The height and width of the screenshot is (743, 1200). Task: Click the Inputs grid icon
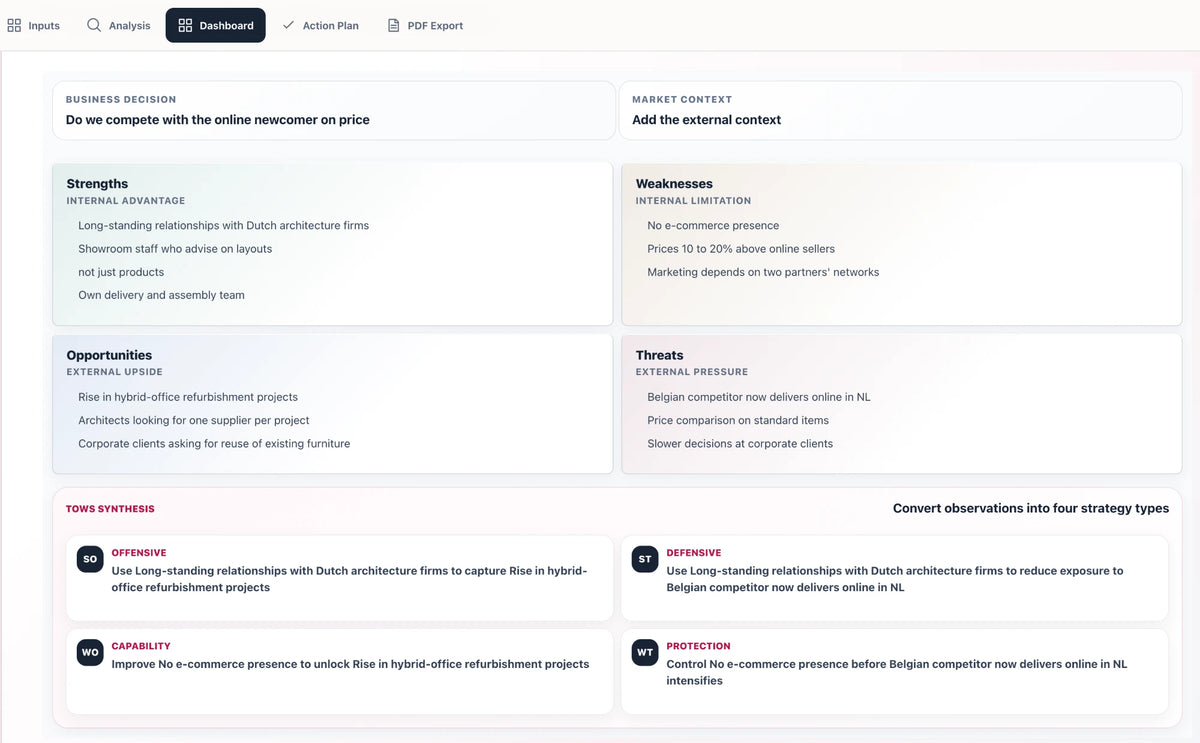(14, 25)
